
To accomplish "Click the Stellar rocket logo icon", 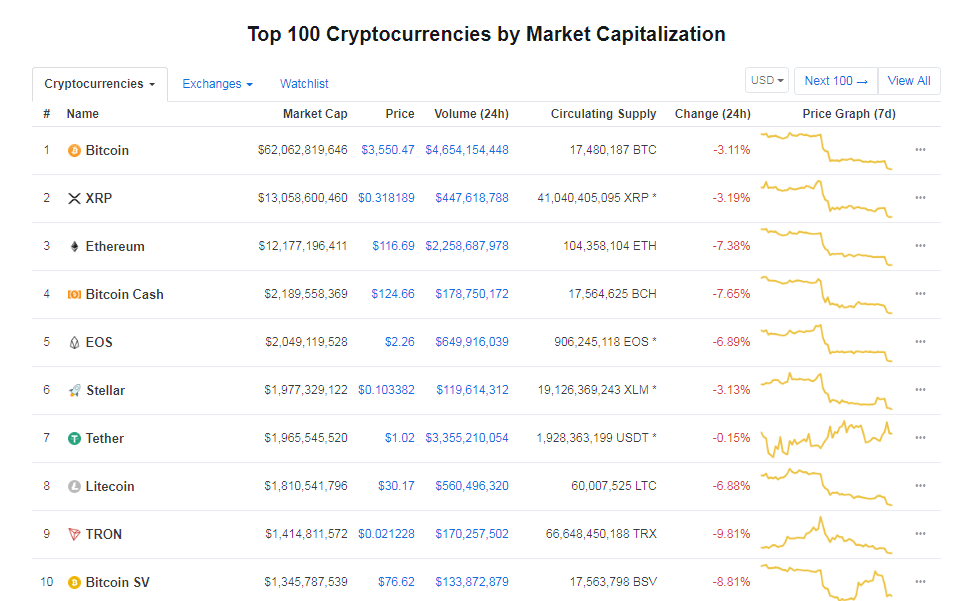I will (x=74, y=391).
